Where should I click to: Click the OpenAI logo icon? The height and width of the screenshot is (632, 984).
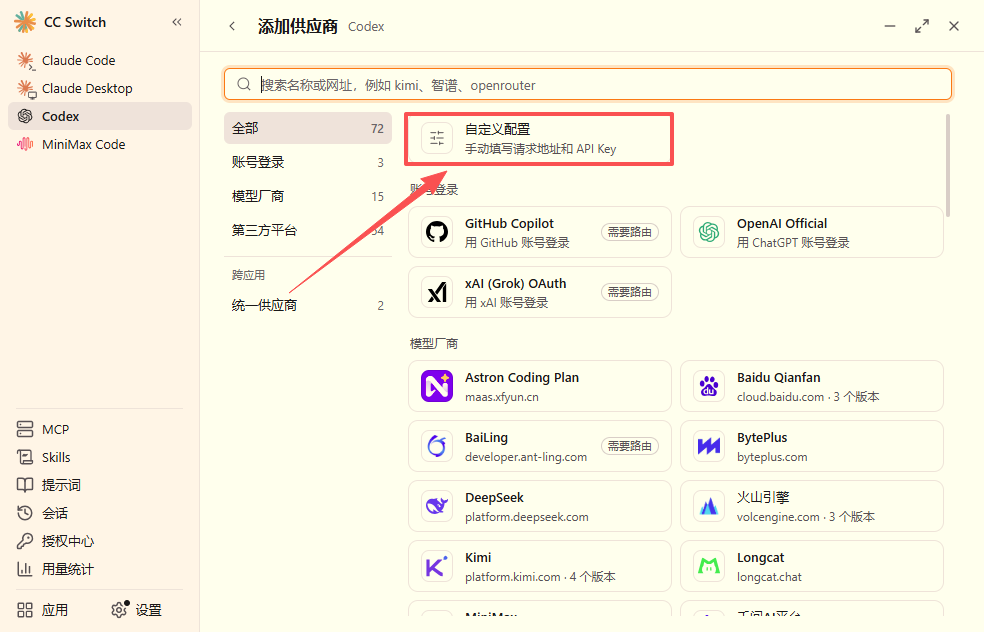(x=709, y=232)
